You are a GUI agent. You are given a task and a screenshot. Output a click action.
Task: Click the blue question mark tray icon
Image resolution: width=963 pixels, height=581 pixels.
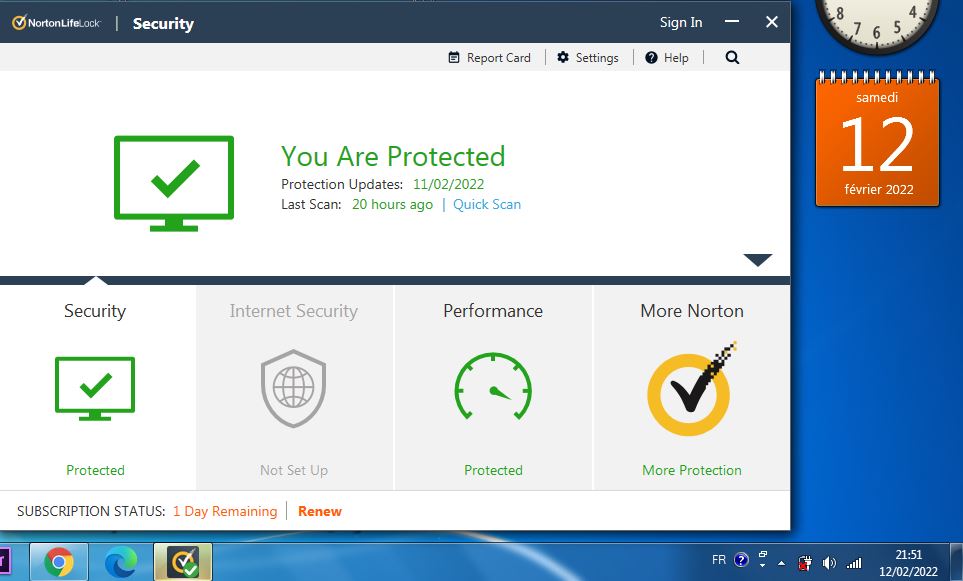741,560
